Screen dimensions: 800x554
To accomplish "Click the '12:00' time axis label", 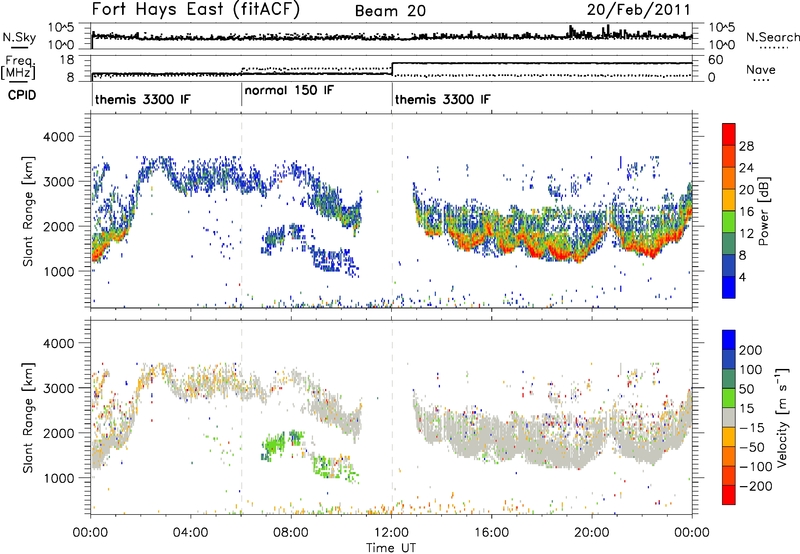I will 391,533.
